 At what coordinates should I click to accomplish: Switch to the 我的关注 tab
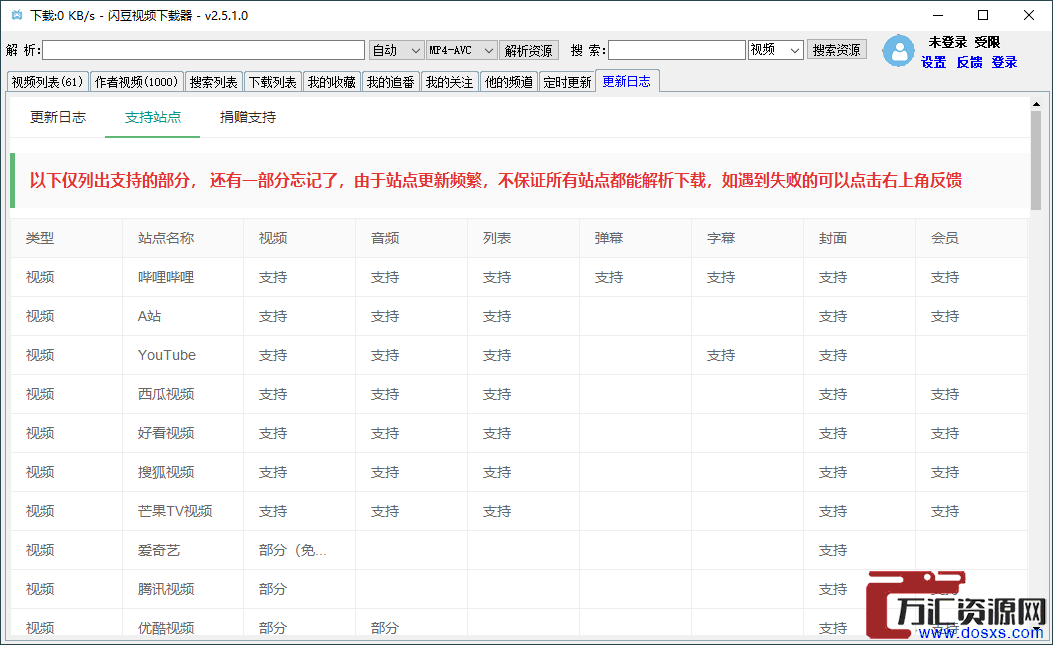[450, 82]
